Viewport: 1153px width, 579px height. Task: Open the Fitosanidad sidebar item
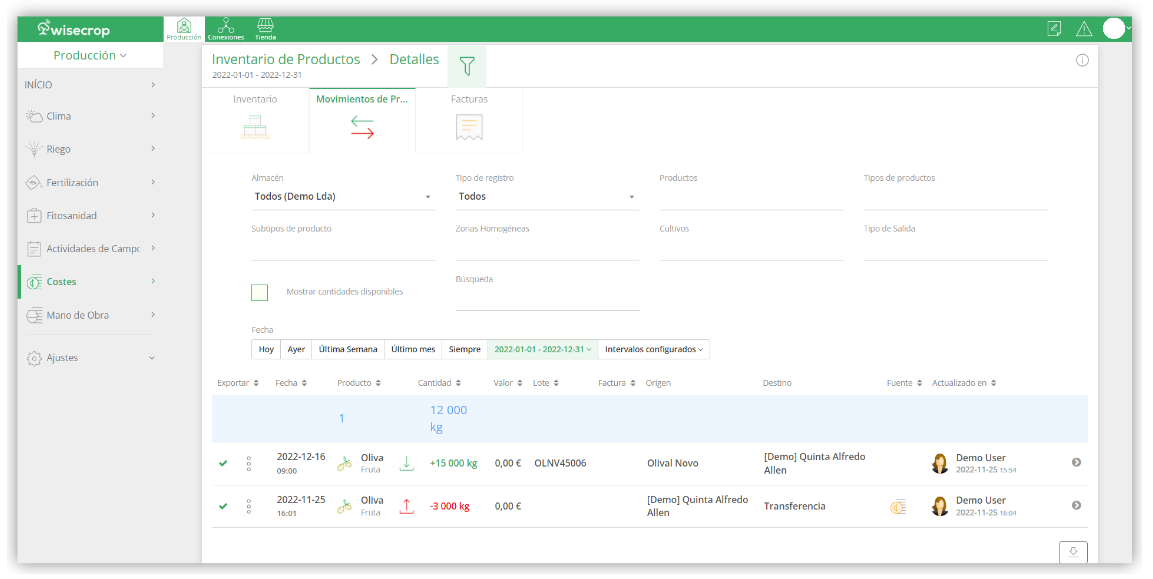[90, 216]
